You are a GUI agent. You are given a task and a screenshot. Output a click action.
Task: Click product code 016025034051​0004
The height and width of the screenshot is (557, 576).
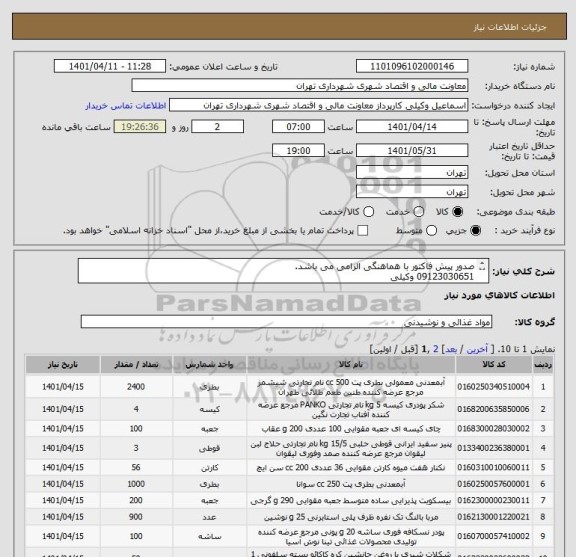(x=493, y=387)
